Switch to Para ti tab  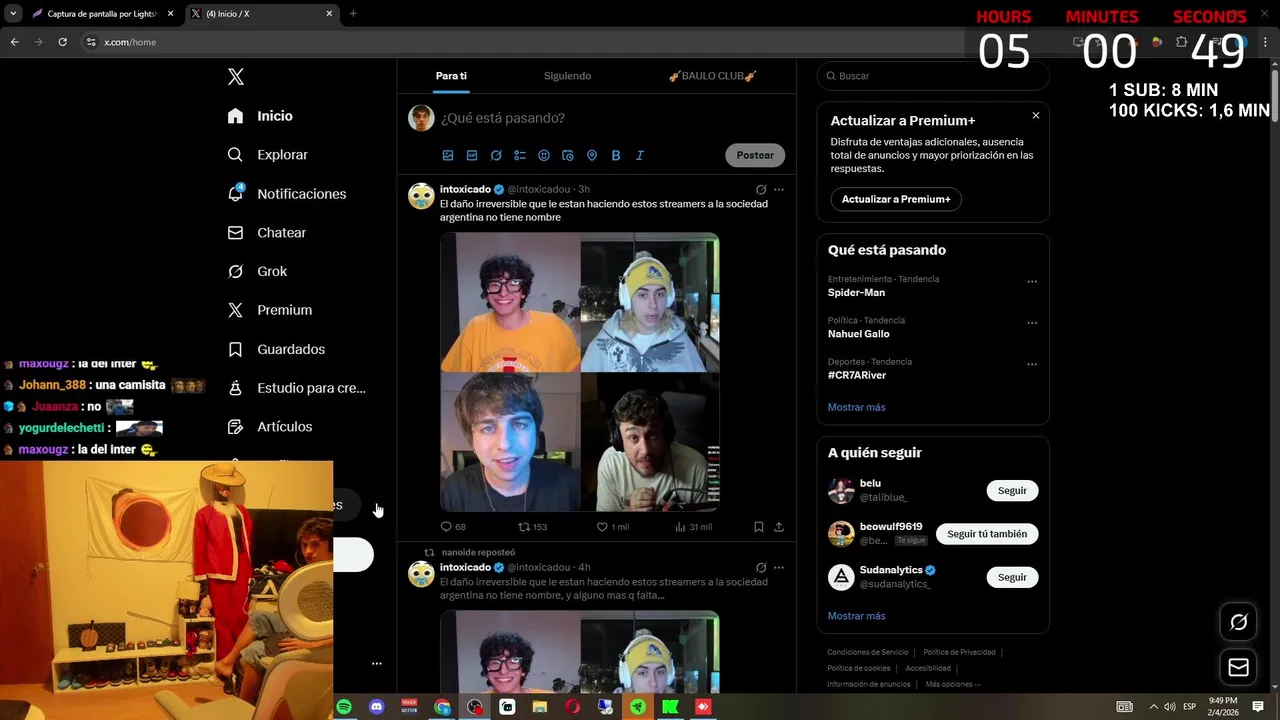click(x=451, y=76)
